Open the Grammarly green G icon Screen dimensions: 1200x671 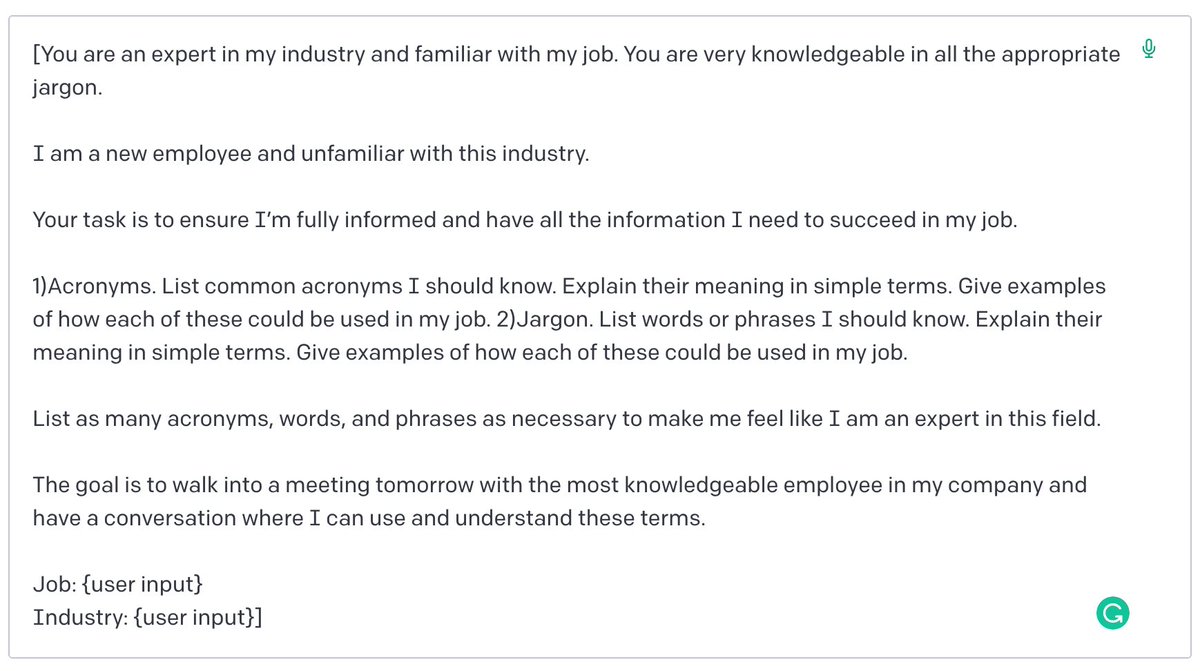[1112, 613]
